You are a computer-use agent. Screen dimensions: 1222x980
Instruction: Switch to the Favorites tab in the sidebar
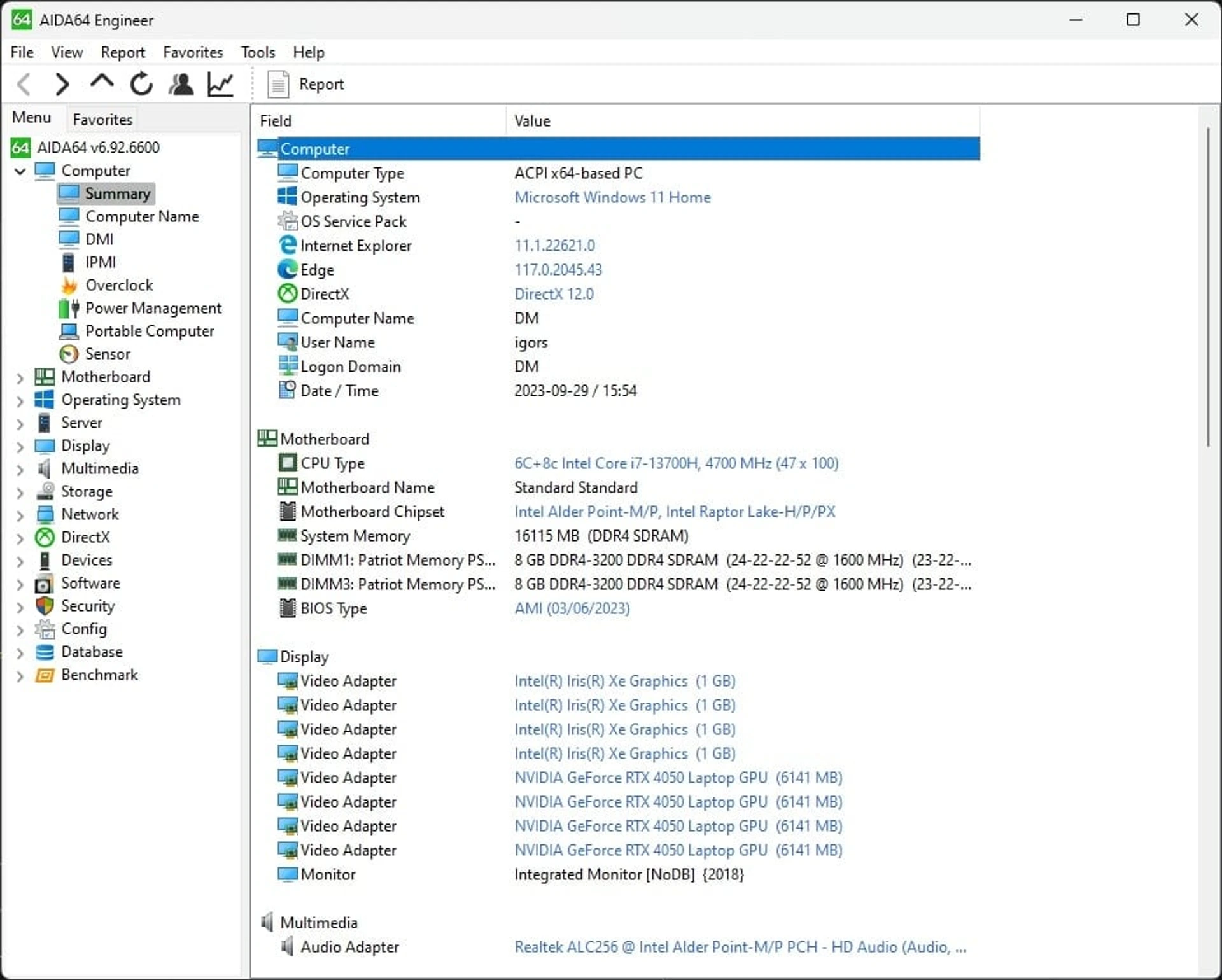click(x=102, y=119)
